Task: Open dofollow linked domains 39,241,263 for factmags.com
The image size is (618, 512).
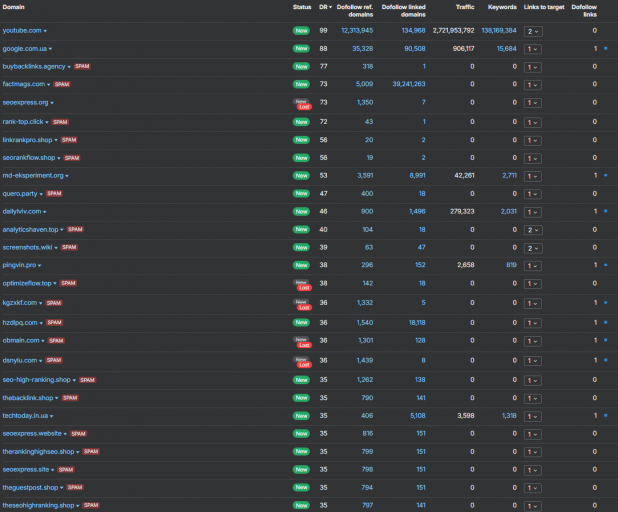Action: (409, 84)
